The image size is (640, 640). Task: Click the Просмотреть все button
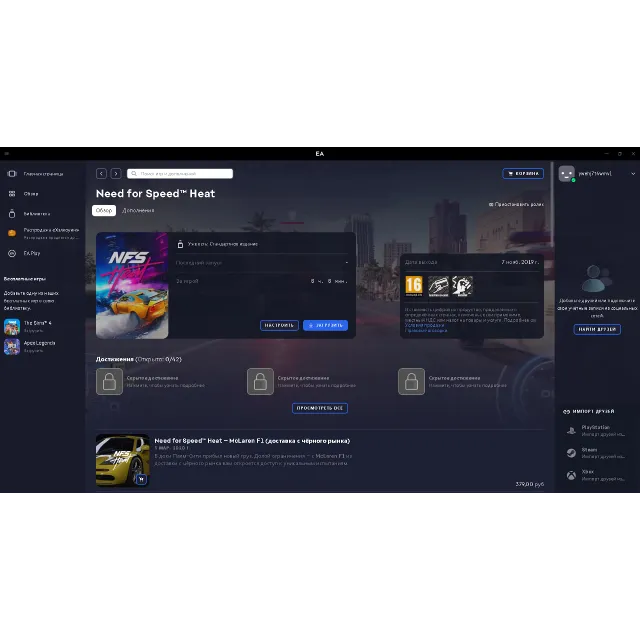point(320,408)
